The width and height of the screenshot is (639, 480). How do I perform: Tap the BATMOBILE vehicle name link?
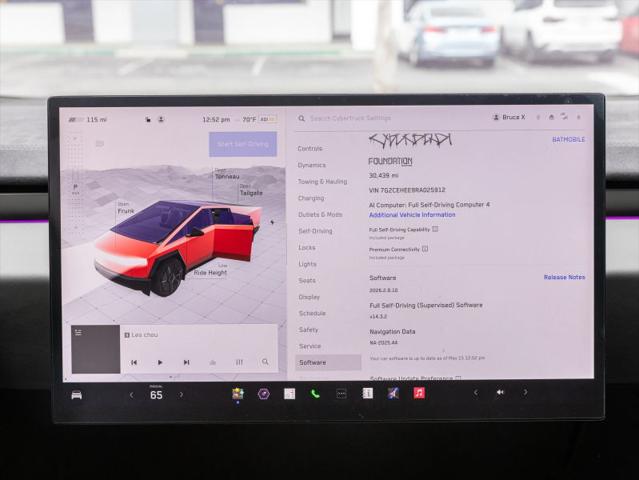click(x=568, y=139)
